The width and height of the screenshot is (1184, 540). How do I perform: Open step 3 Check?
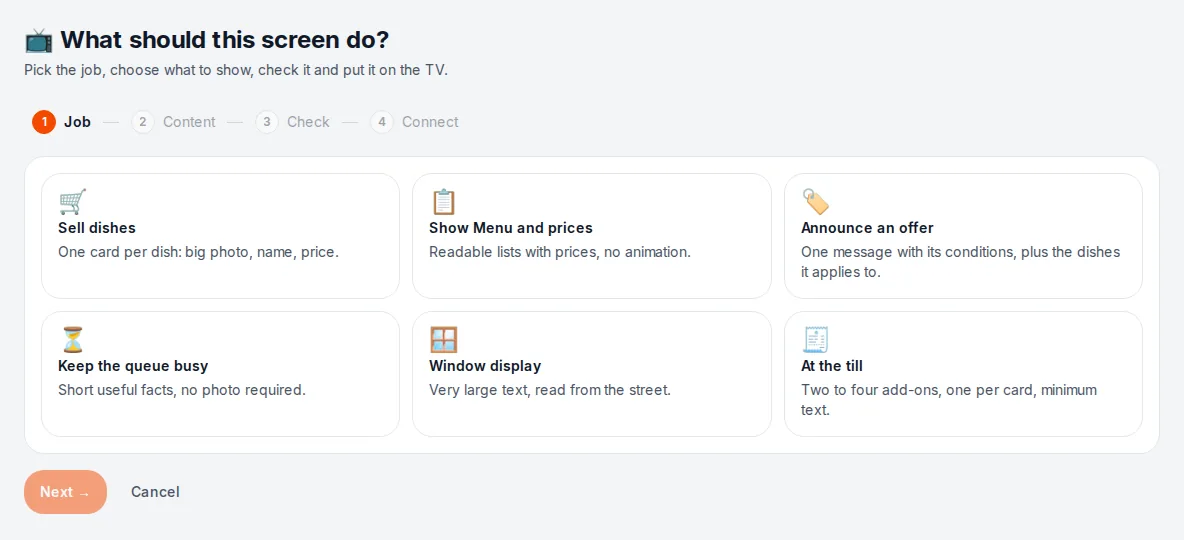[293, 122]
